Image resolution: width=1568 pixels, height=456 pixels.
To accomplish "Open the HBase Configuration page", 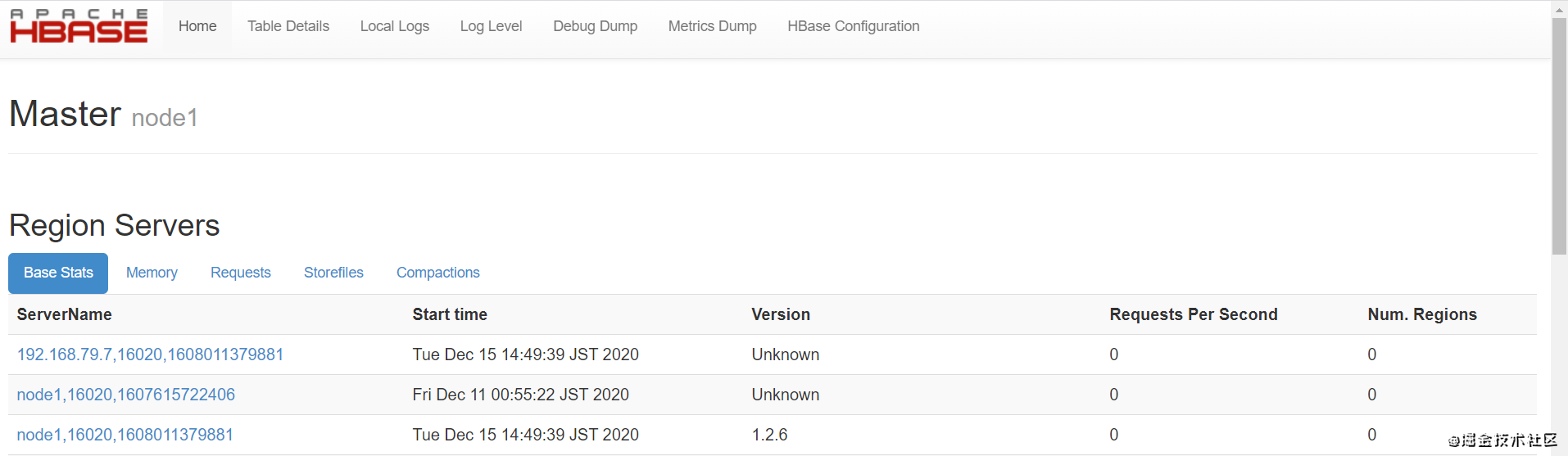I will pos(853,26).
